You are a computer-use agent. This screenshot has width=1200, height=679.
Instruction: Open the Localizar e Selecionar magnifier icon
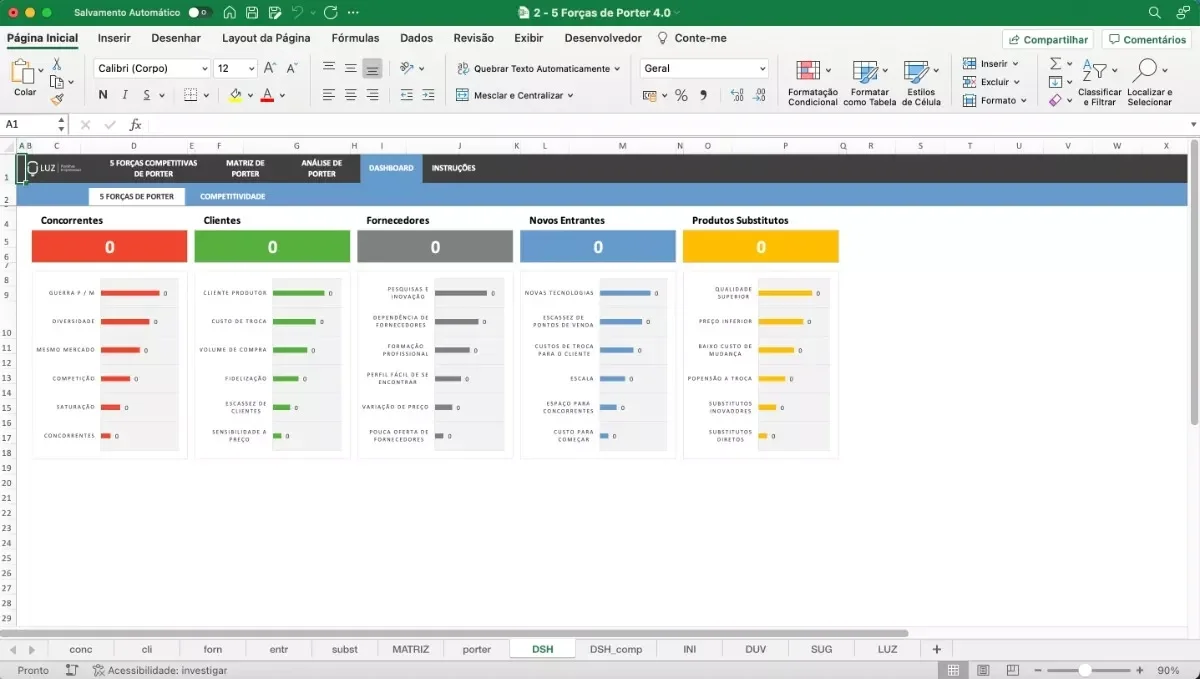[1146, 70]
